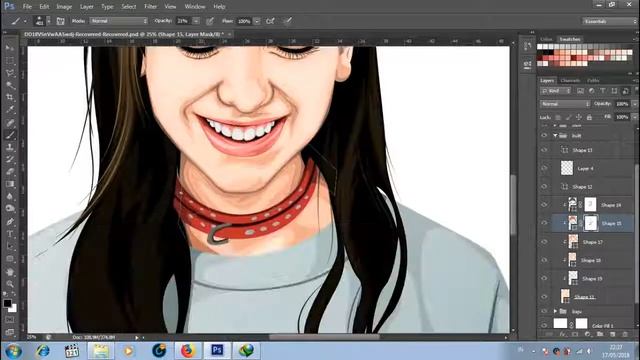This screenshot has height=360, width=640.
Task: Toggle visibility of Shape 17 layer
Action: pyautogui.click(x=544, y=242)
